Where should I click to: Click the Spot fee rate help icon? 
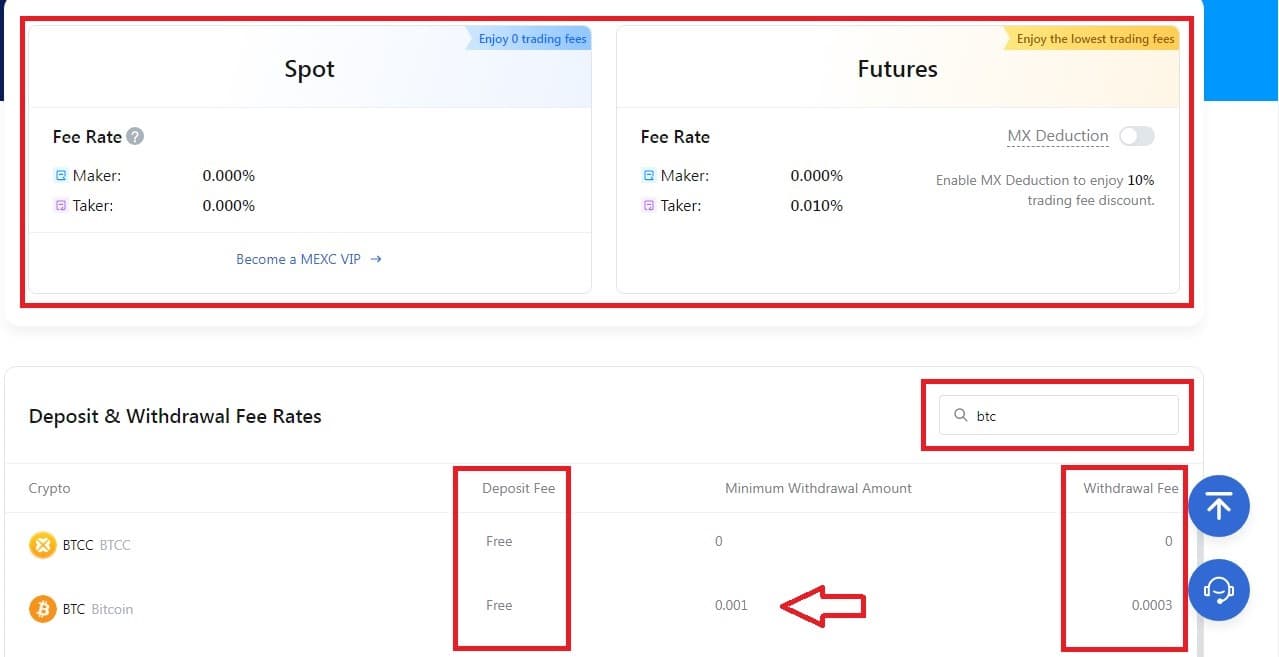pos(135,137)
